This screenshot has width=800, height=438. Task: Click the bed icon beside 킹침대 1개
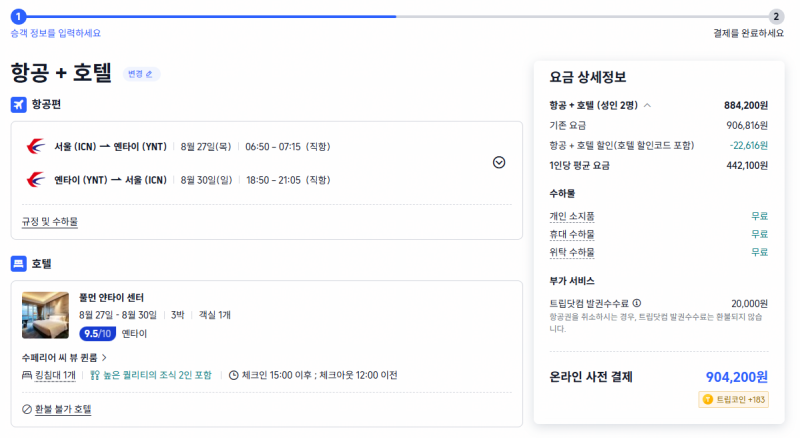tap(27, 375)
